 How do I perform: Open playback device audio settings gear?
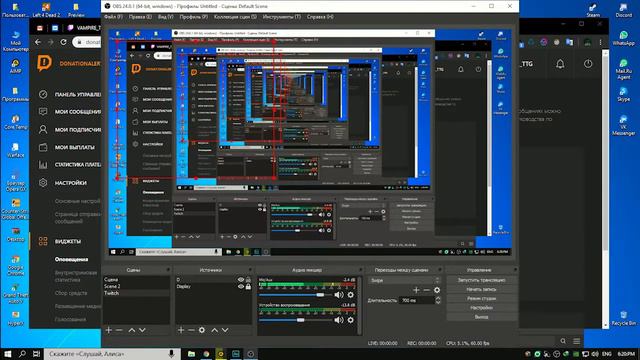click(x=350, y=320)
